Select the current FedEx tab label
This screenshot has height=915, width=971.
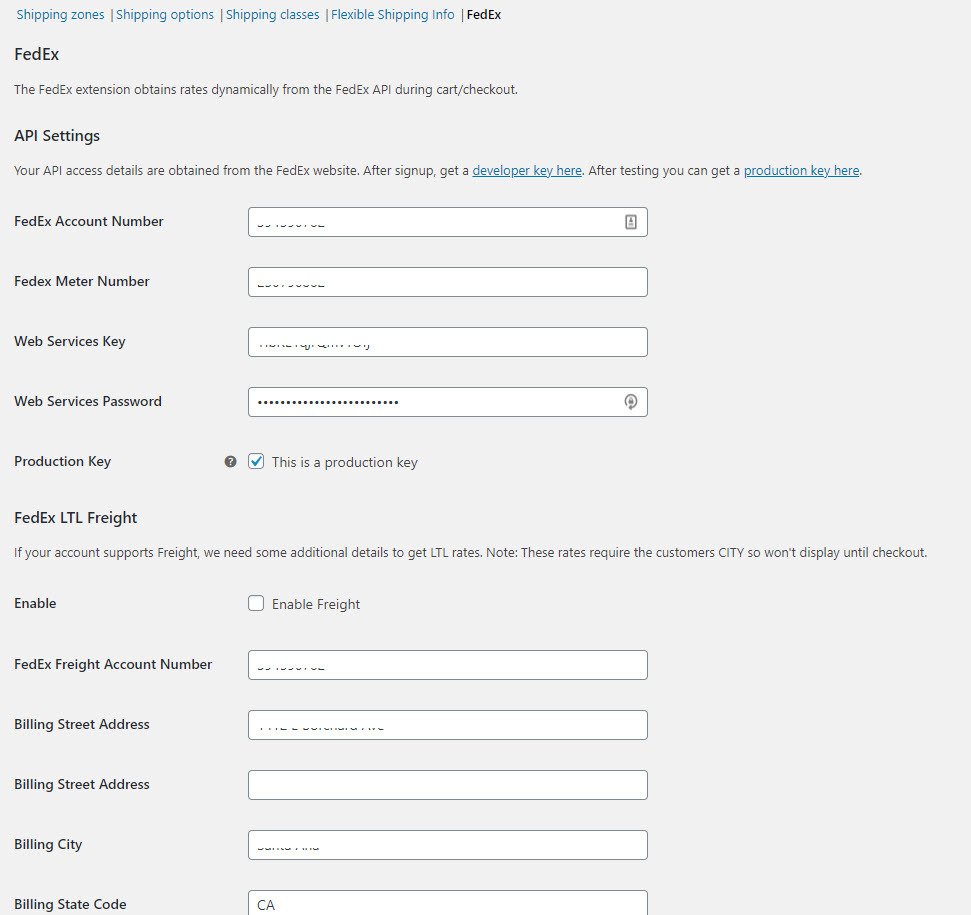pos(484,14)
